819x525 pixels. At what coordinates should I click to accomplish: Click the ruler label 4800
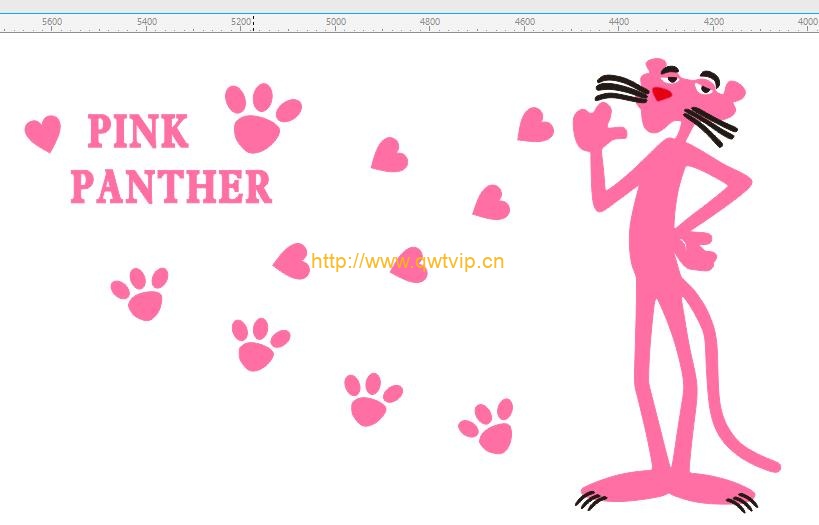tap(430, 21)
